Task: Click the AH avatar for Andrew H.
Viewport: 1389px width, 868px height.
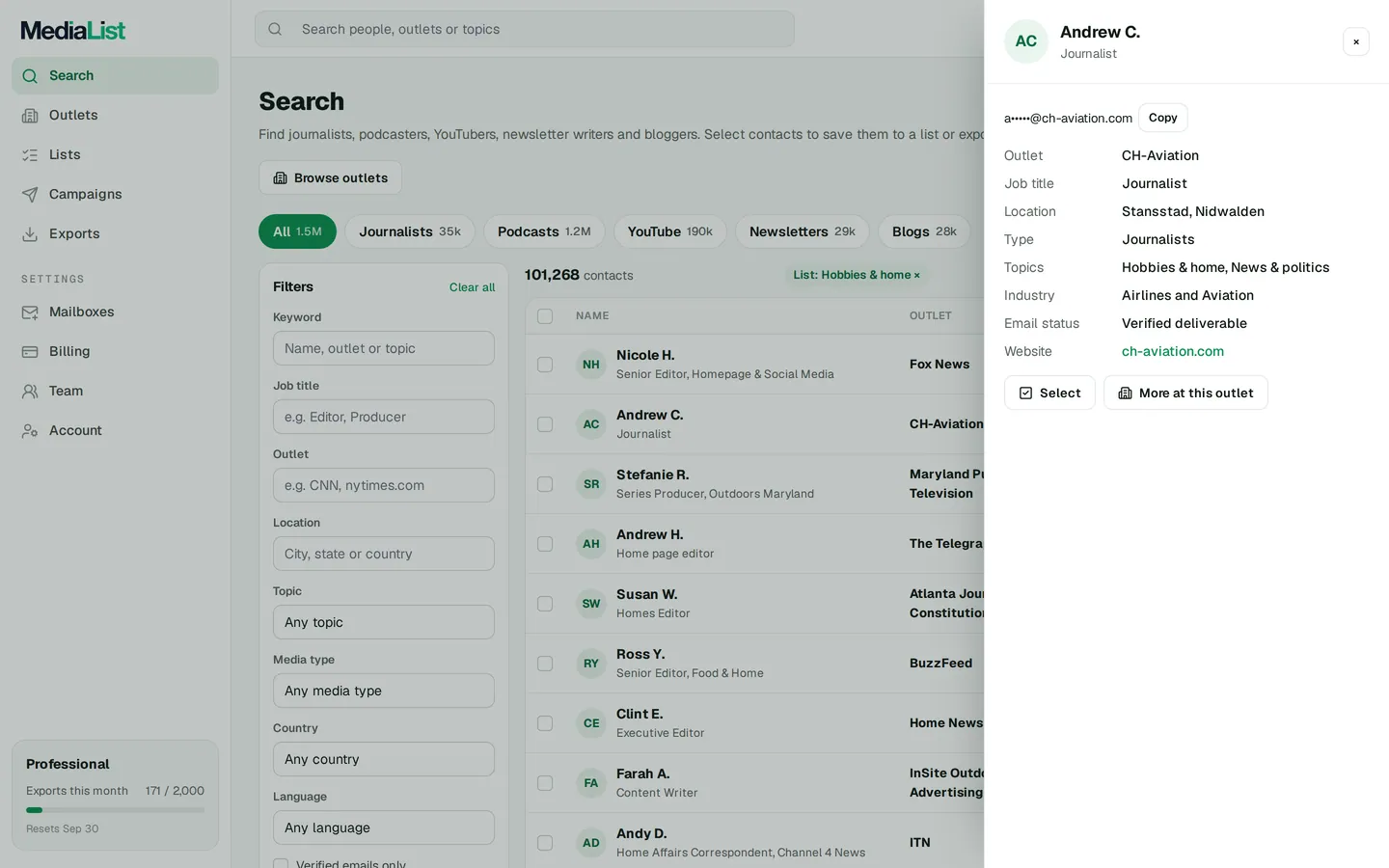Action: tap(591, 544)
